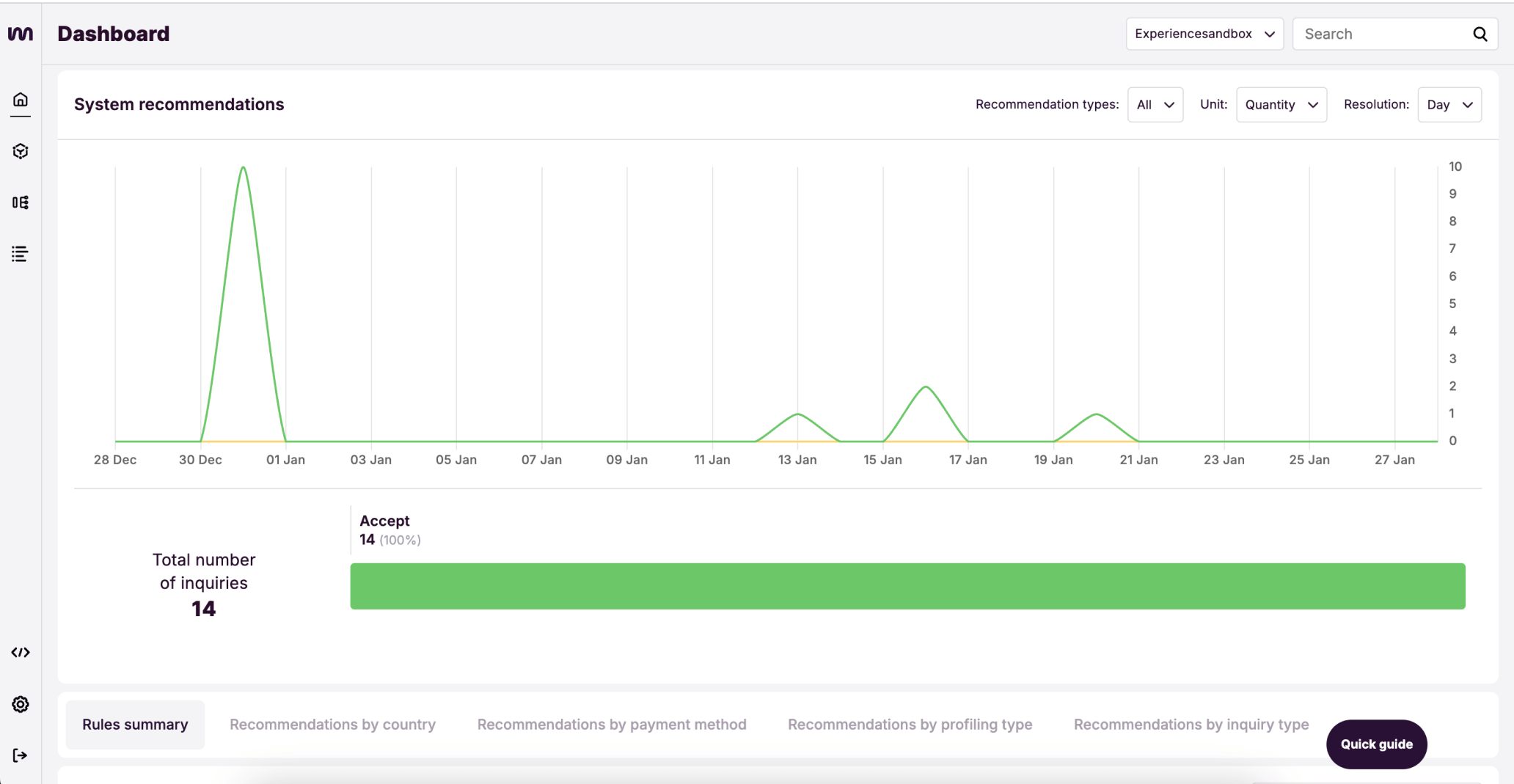Image resolution: width=1514 pixels, height=784 pixels.
Task: Switch to Recommendations by profiling type tab
Action: [910, 725]
